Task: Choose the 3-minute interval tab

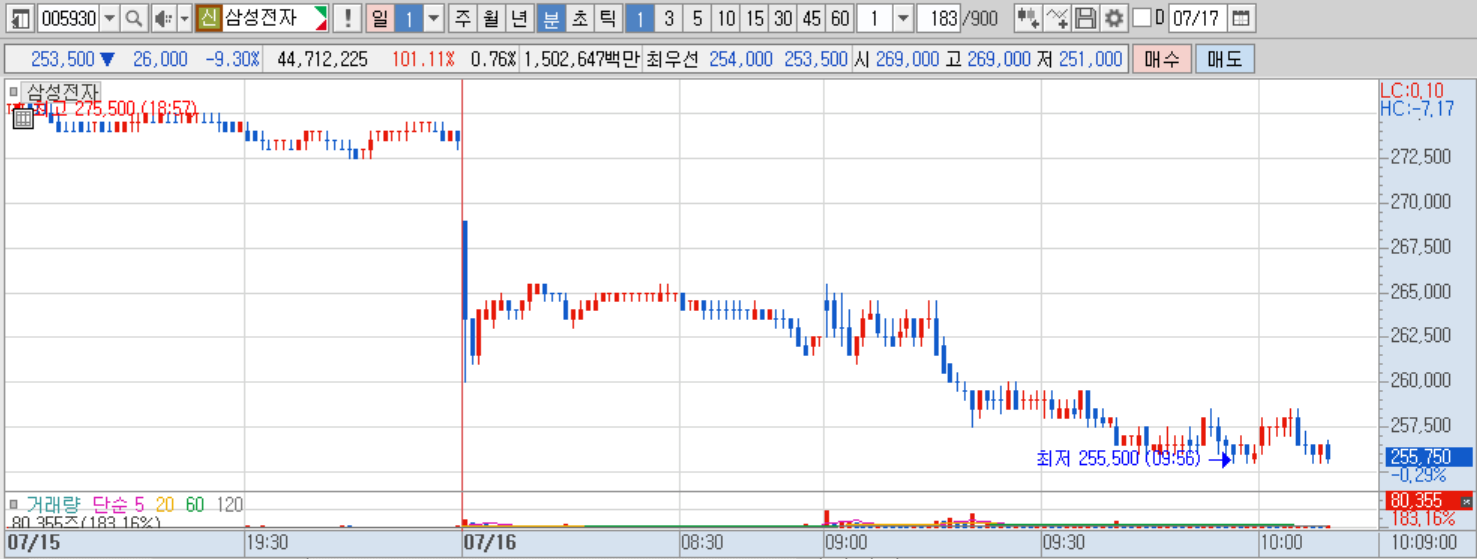Action: click(669, 18)
